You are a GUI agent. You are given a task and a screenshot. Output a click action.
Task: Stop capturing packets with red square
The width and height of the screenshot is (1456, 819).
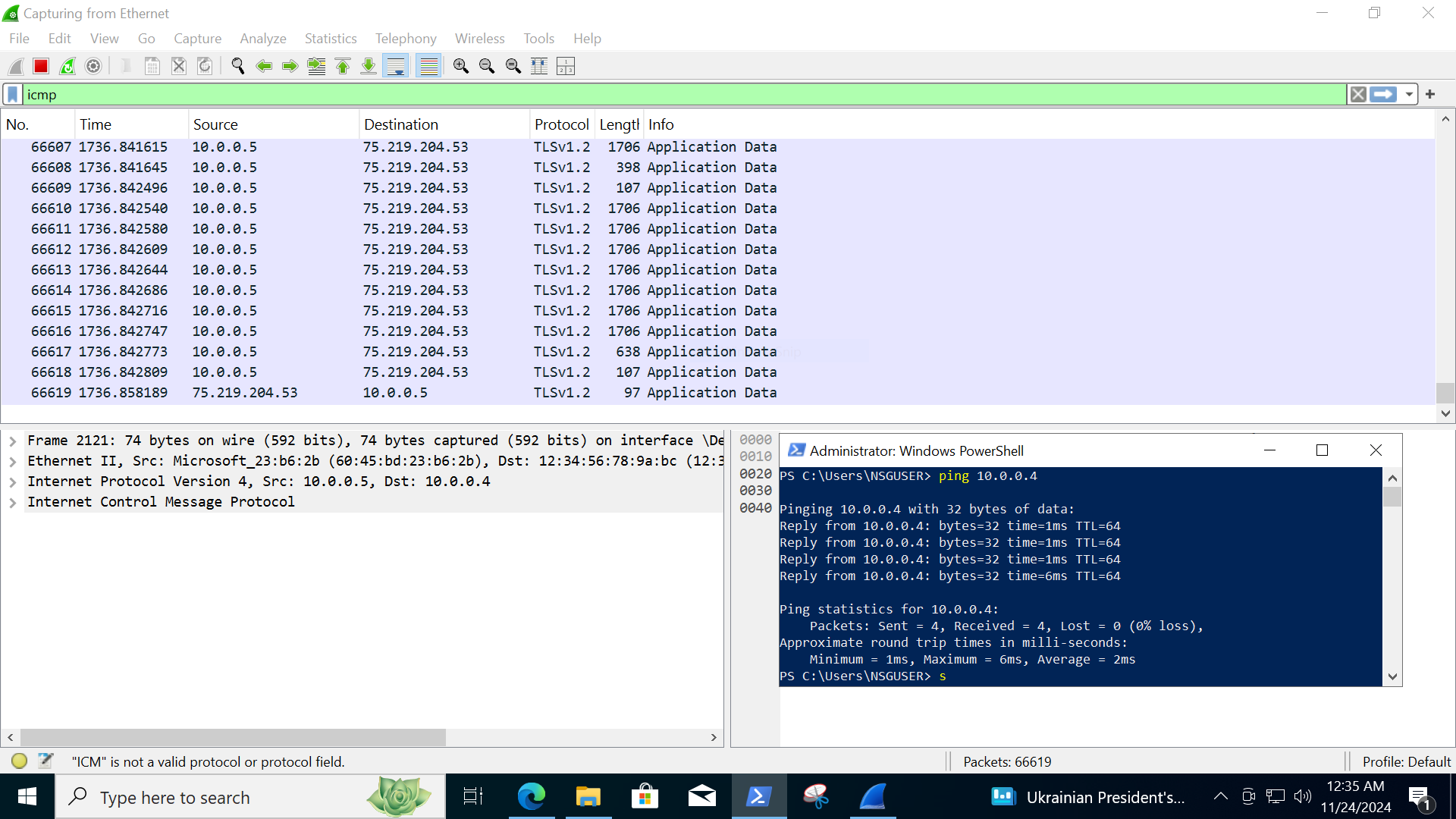(x=41, y=67)
